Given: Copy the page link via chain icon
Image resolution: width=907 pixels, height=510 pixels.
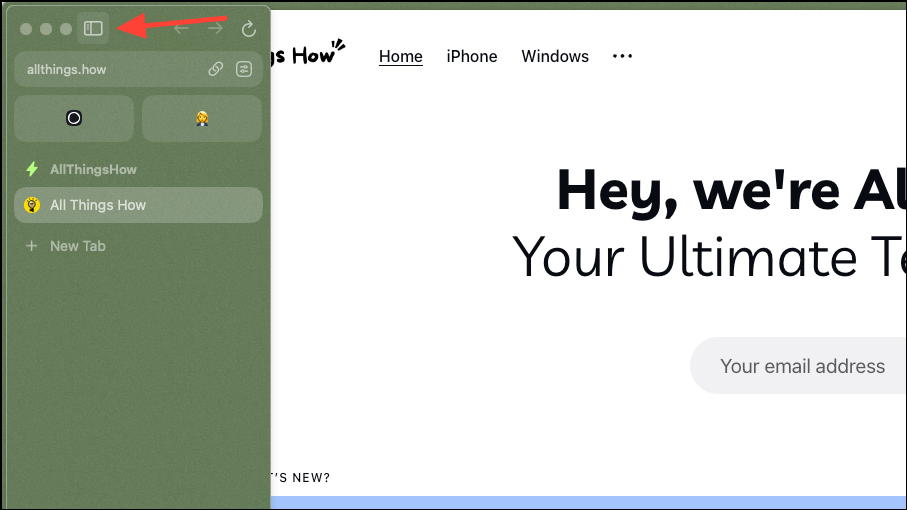Looking at the screenshot, I should click(x=216, y=69).
